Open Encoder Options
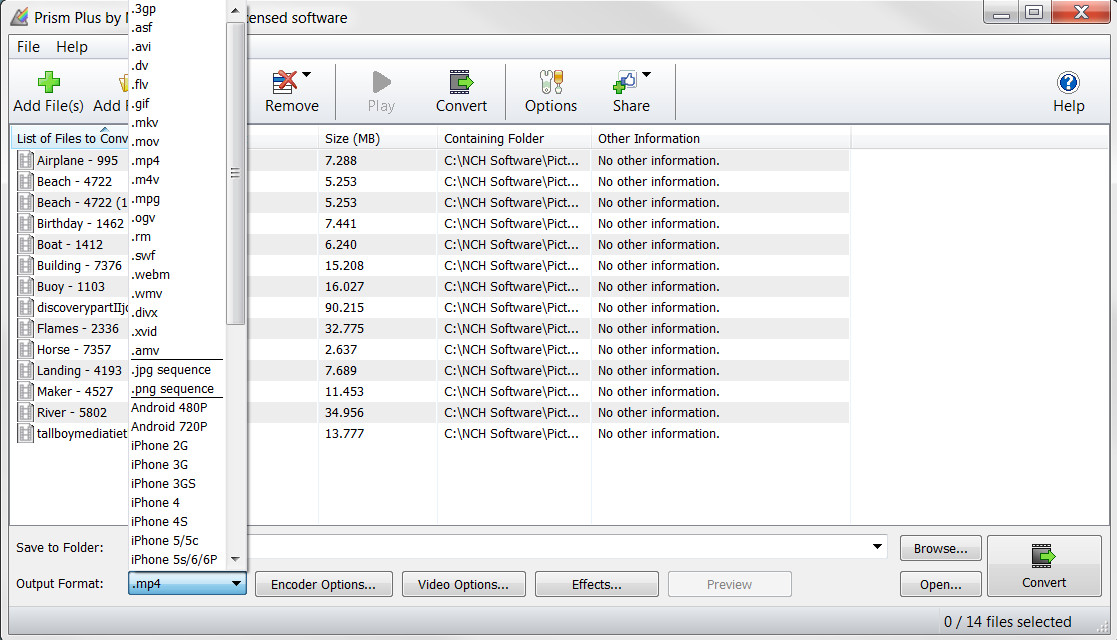This screenshot has height=640, width=1117. pos(323,584)
